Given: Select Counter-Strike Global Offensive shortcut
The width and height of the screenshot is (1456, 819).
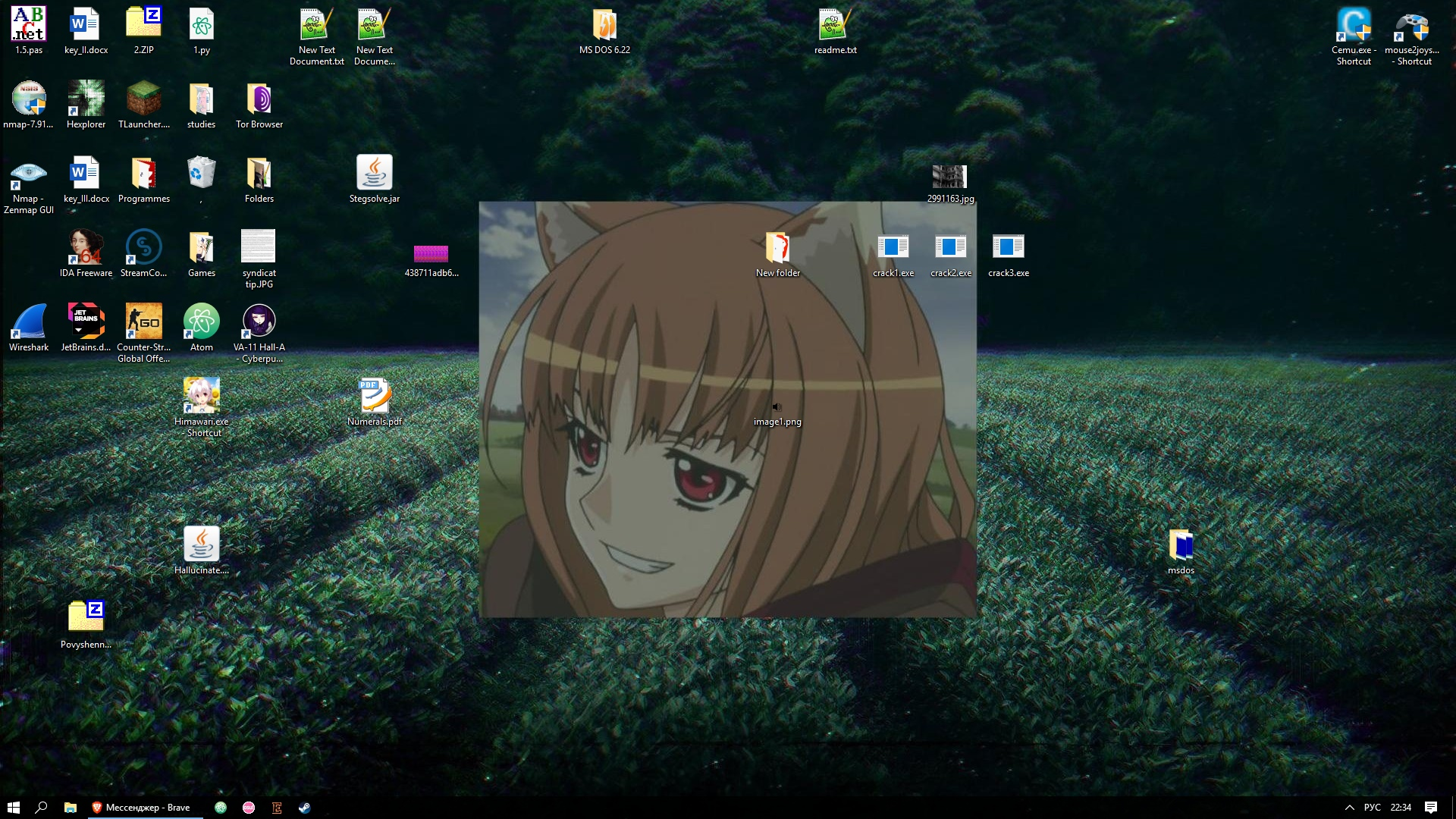Looking at the screenshot, I should (143, 322).
